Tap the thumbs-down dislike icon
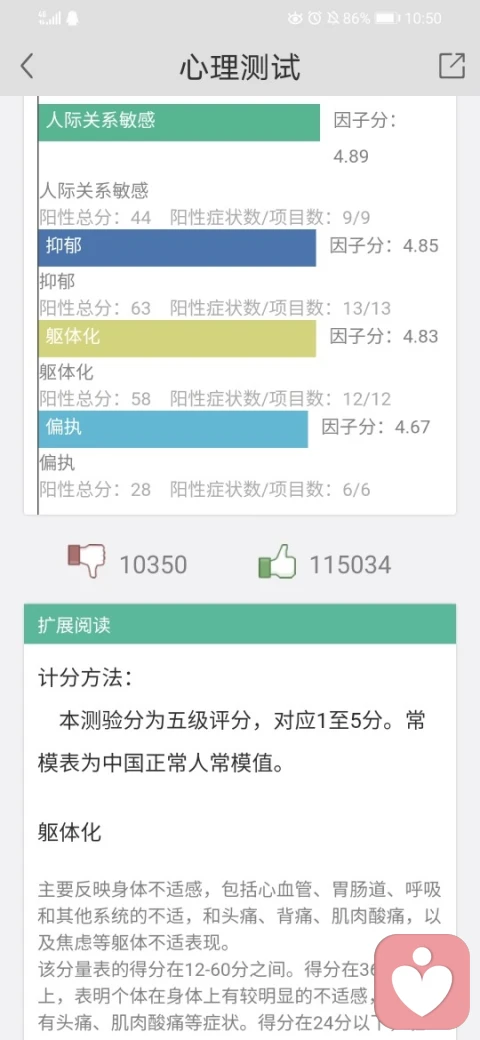 coord(87,561)
